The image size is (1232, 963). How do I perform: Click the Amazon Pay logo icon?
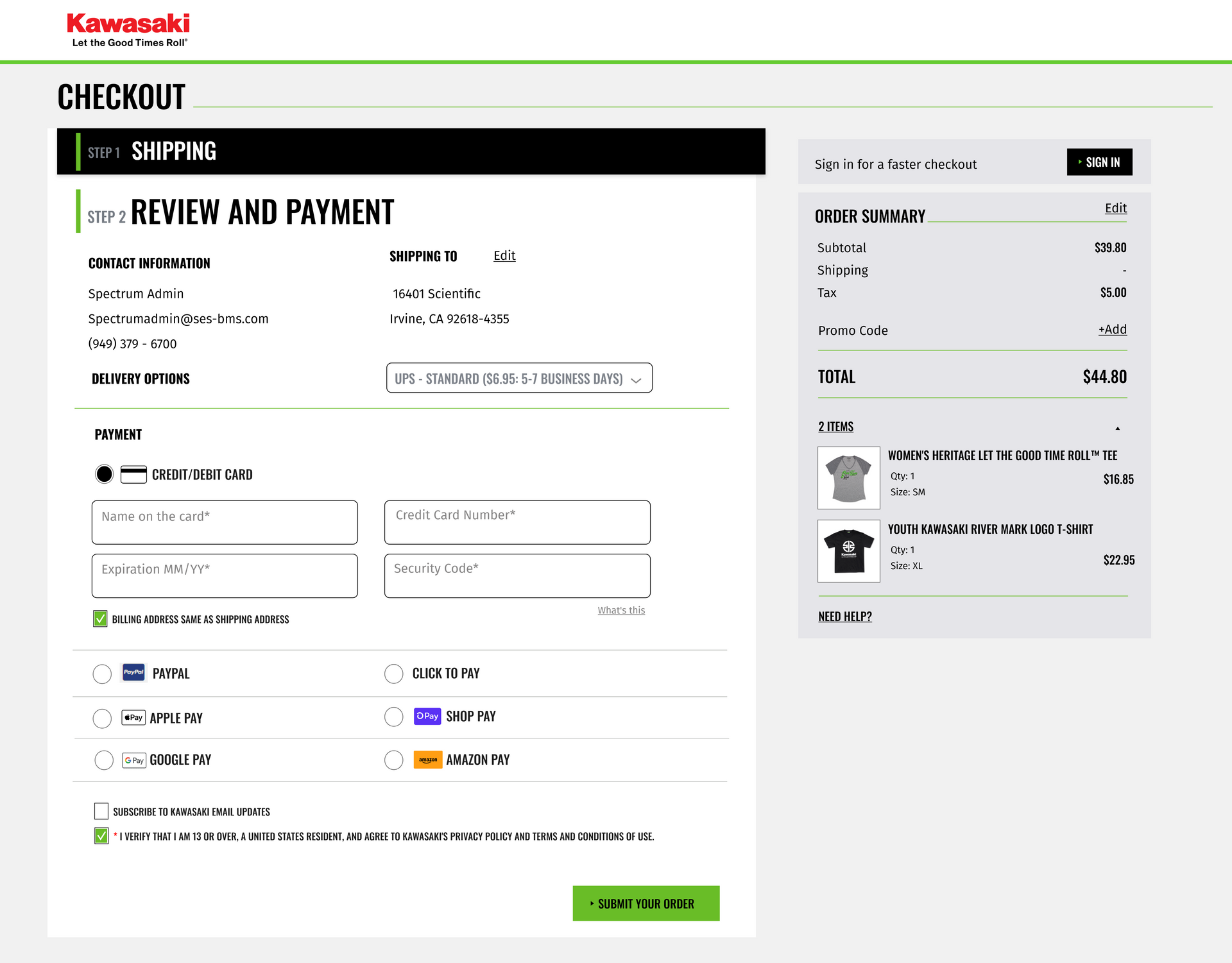tap(428, 760)
